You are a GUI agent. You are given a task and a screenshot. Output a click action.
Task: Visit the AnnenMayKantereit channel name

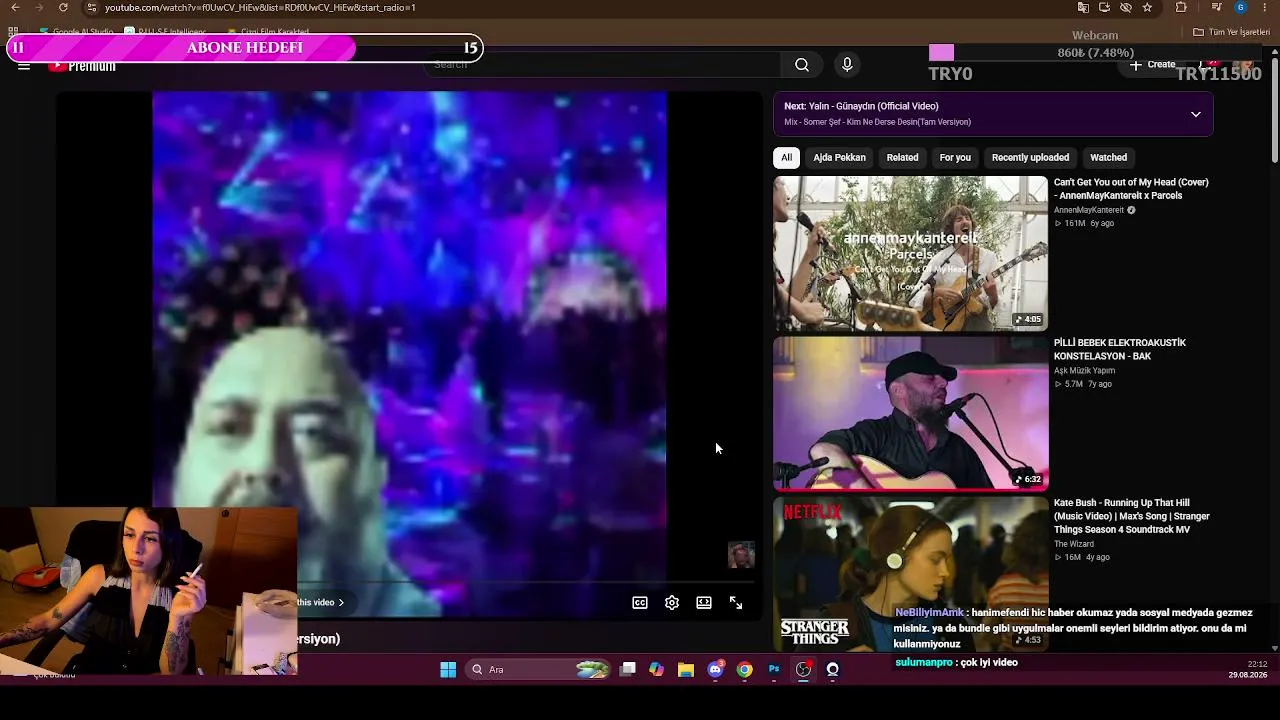(1089, 211)
